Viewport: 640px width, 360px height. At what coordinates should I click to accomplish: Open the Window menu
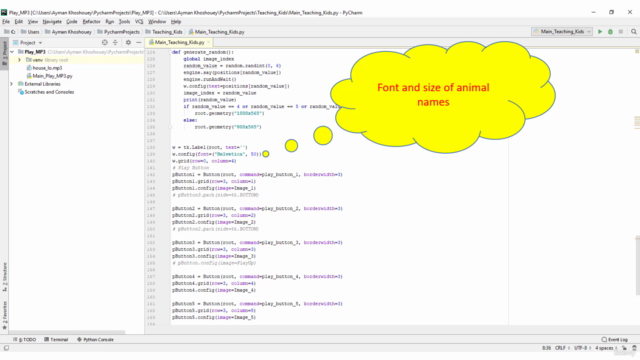[x=157, y=22]
